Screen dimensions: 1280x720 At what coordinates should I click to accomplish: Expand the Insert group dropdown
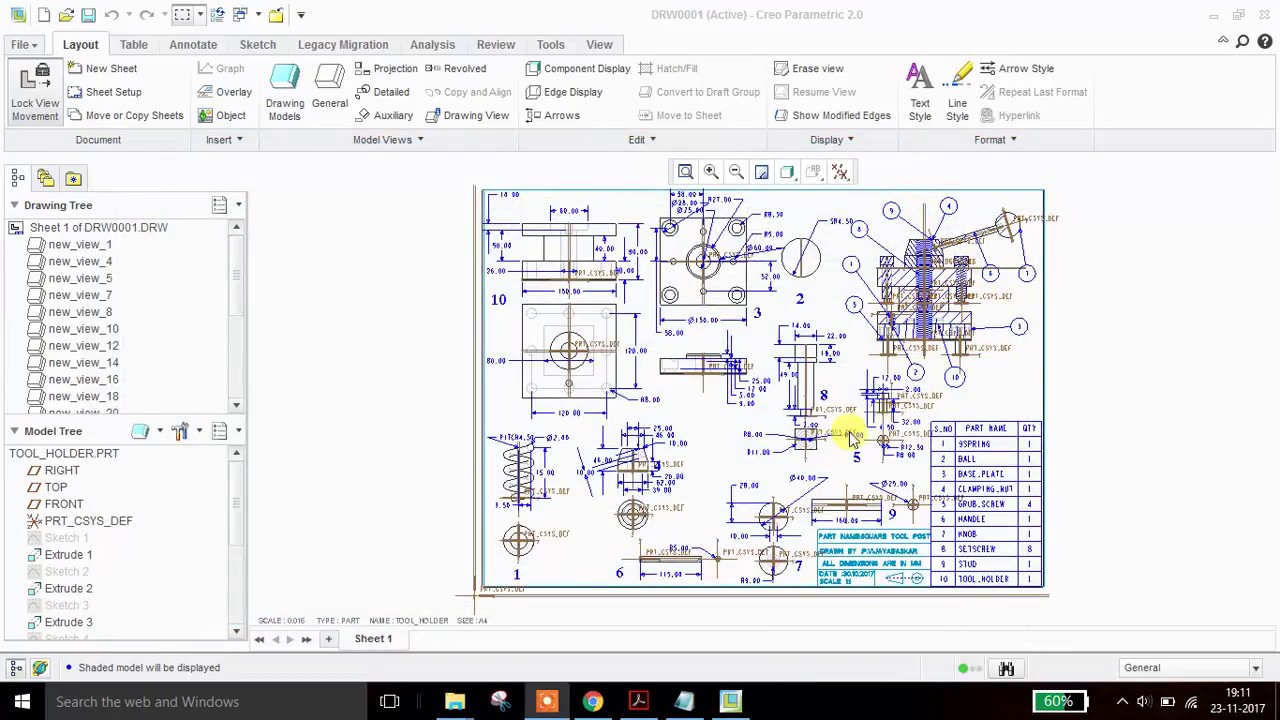[x=224, y=140]
